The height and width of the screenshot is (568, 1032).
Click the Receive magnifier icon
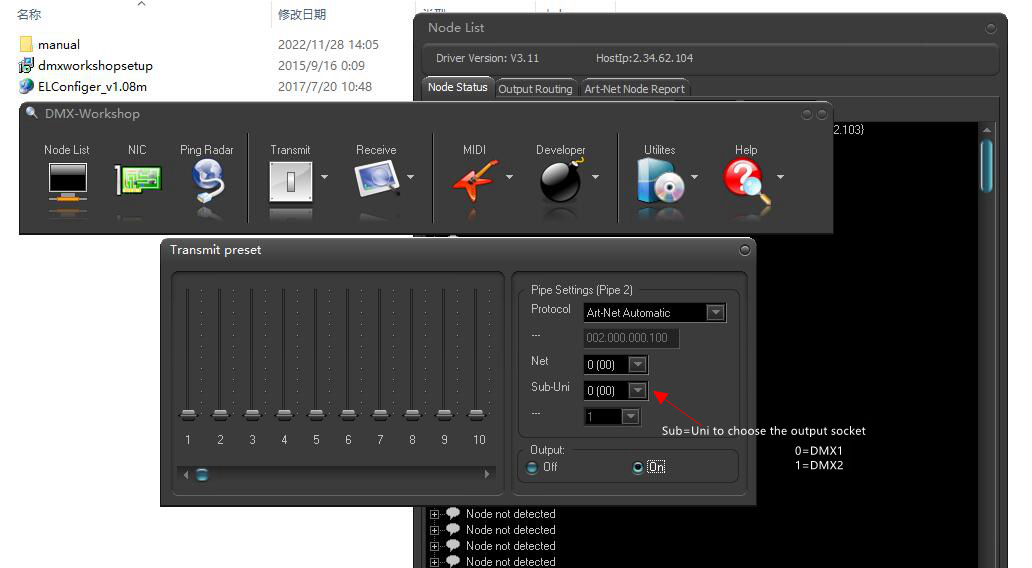pos(376,179)
